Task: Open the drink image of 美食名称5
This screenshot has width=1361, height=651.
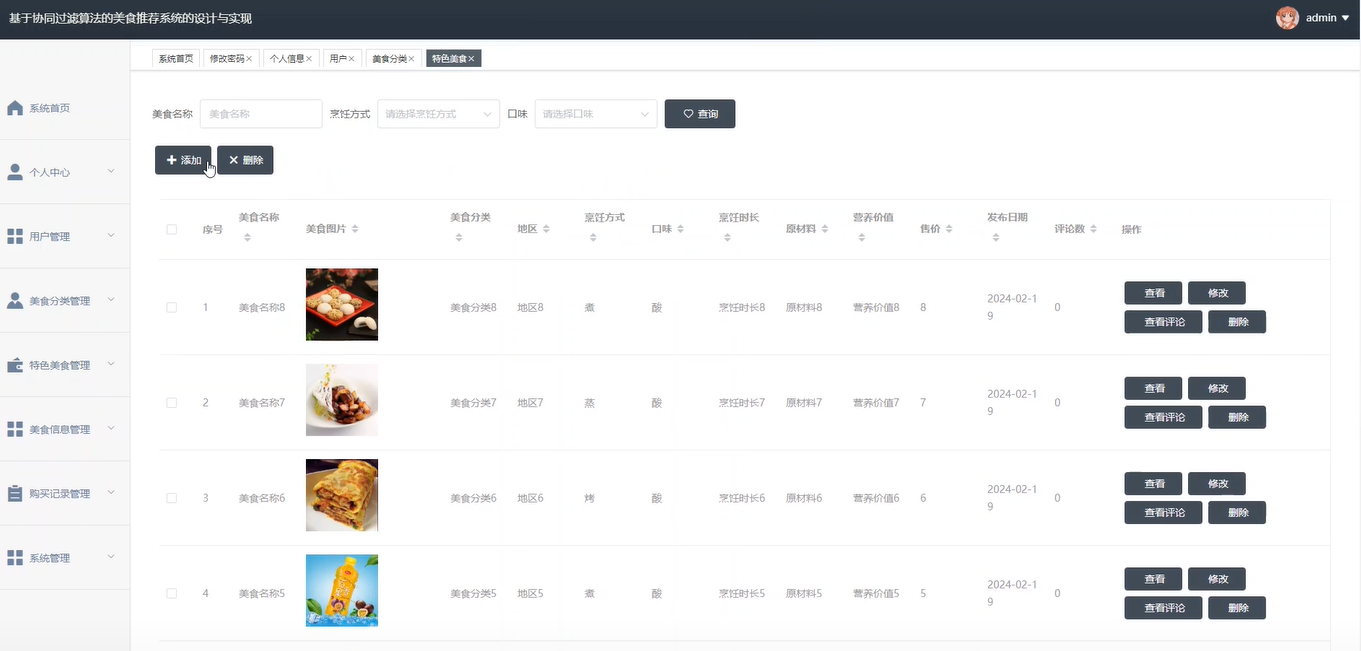Action: pos(342,590)
